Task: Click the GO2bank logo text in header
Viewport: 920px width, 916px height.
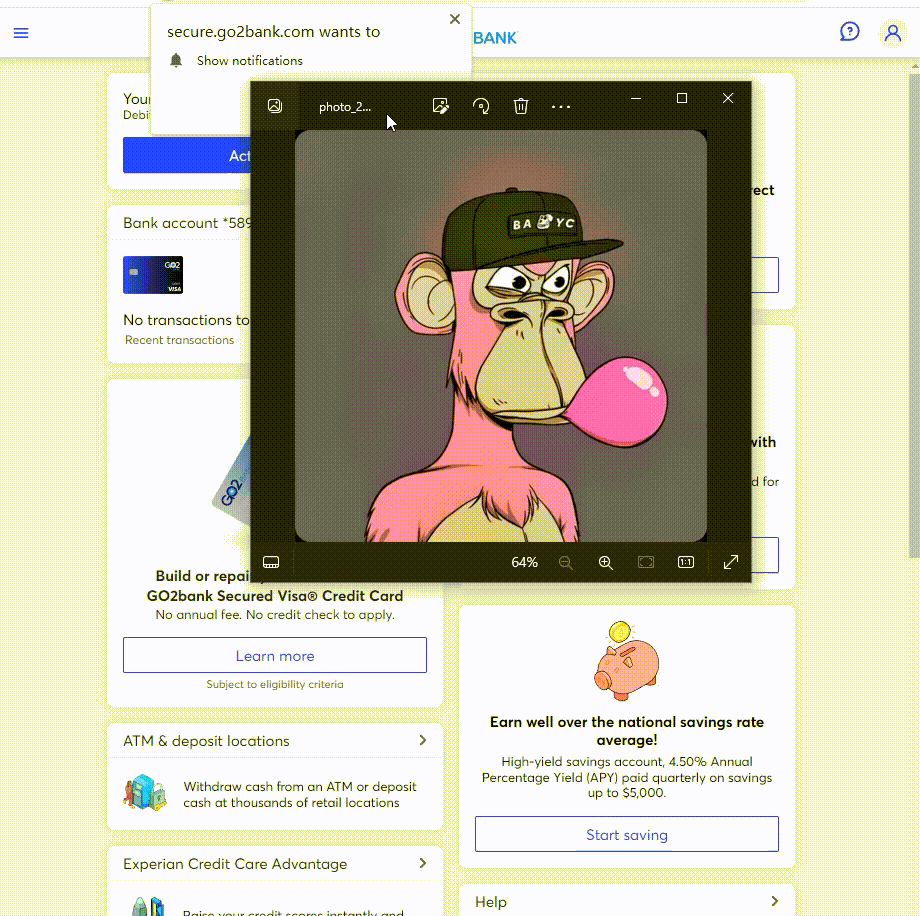Action: (x=495, y=38)
